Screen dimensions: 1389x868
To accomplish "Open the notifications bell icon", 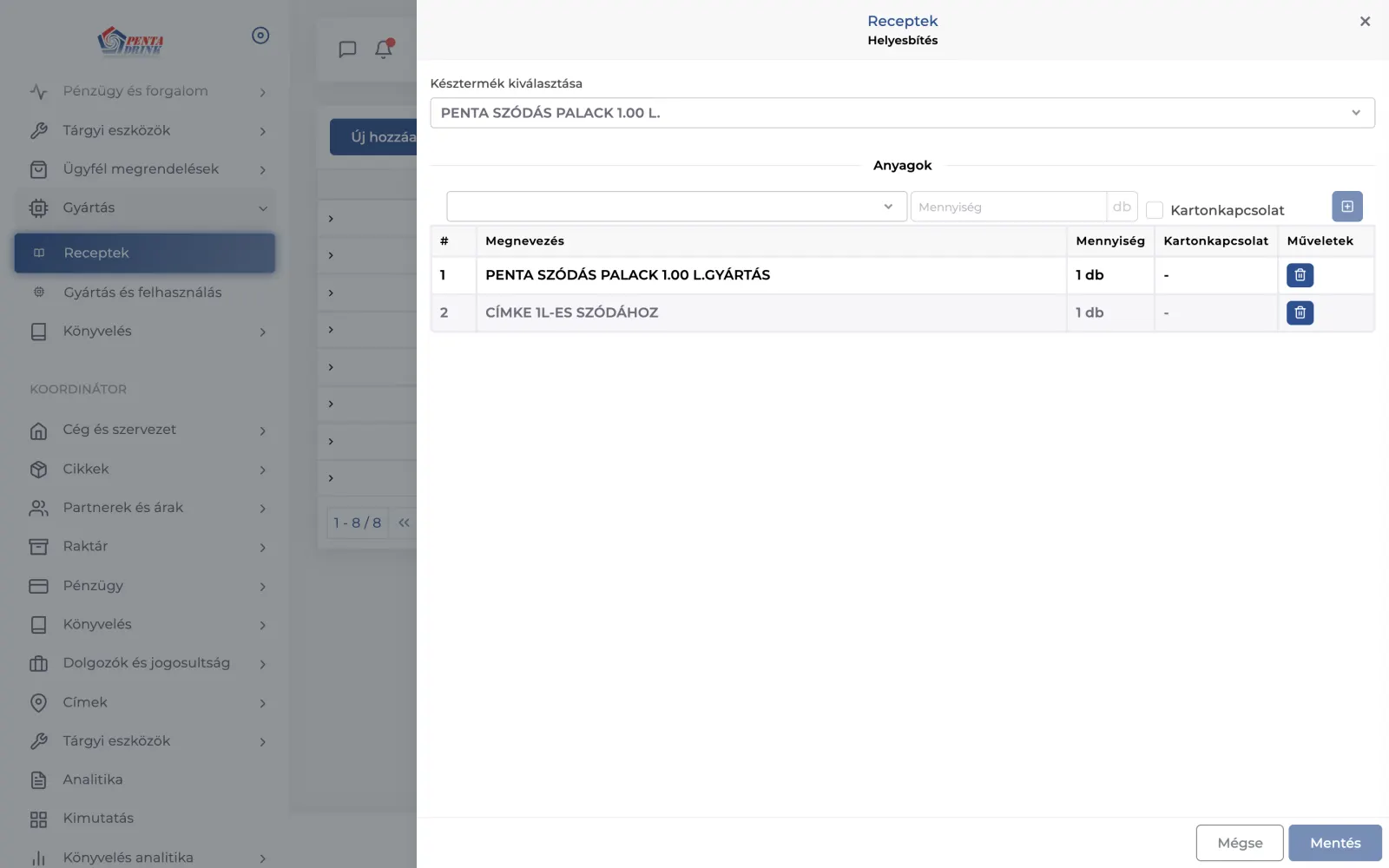I will point(384,49).
